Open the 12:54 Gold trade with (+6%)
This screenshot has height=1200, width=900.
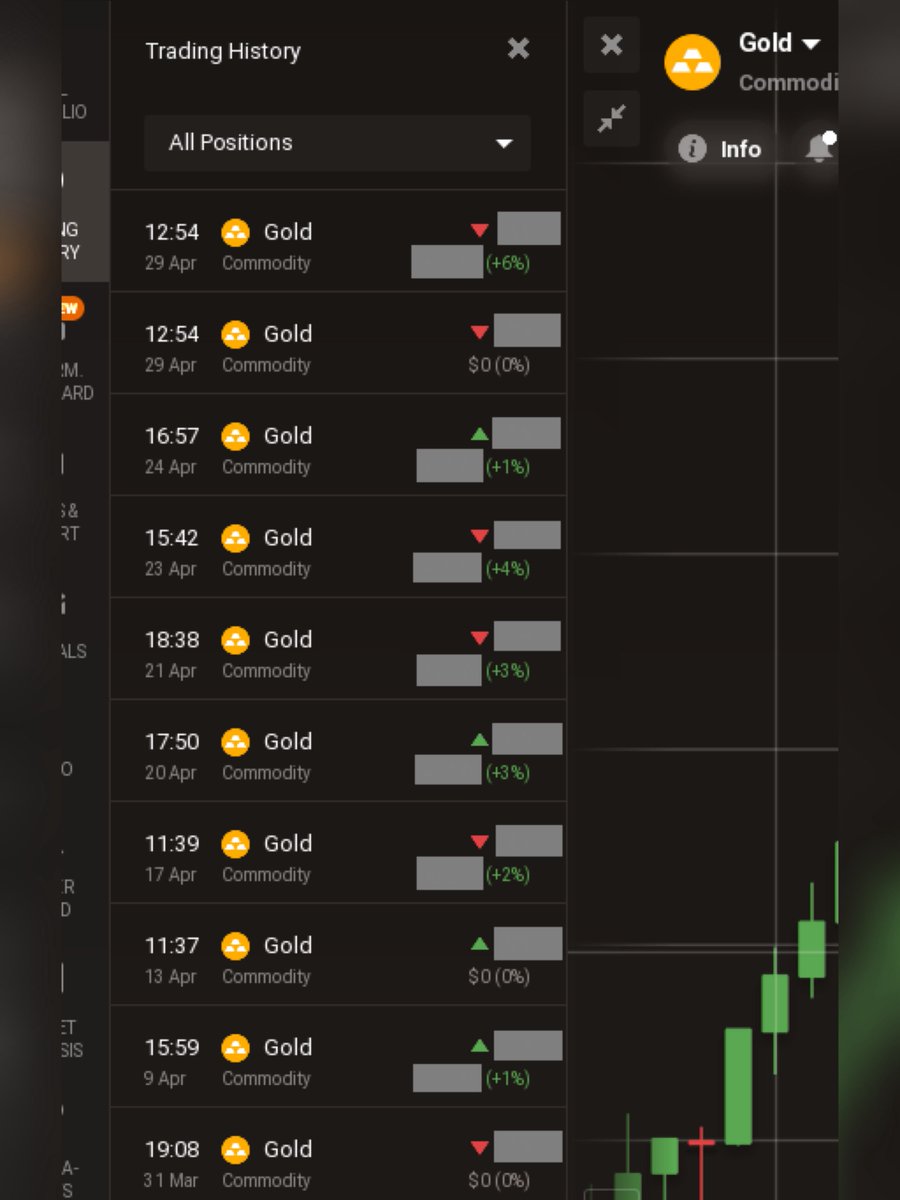click(x=338, y=241)
